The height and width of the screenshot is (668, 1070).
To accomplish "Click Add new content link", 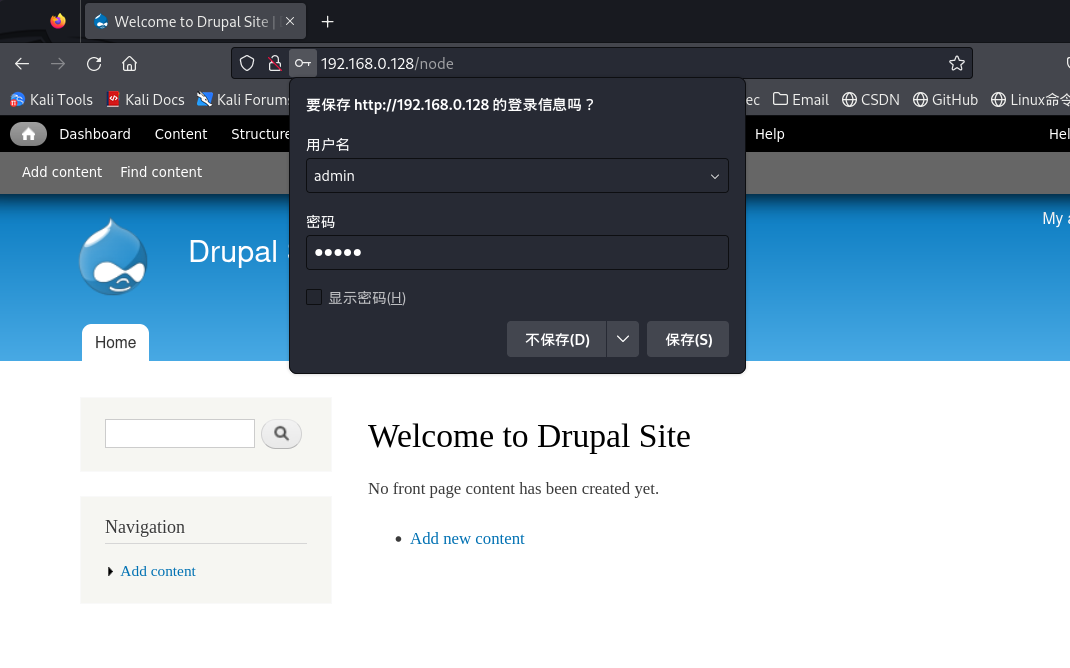I will coord(467,538).
